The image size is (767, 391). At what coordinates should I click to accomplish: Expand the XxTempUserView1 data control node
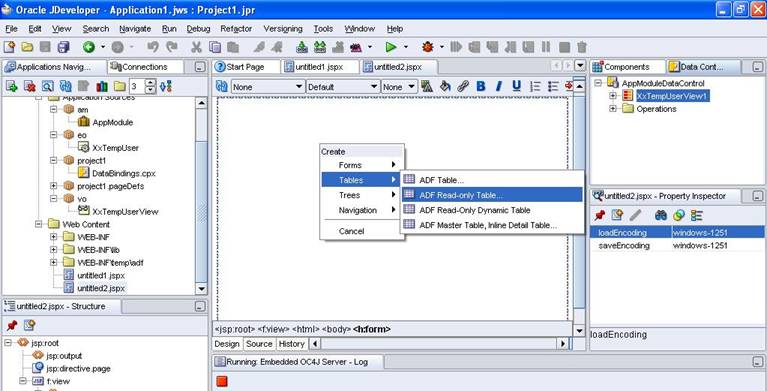[x=613, y=96]
